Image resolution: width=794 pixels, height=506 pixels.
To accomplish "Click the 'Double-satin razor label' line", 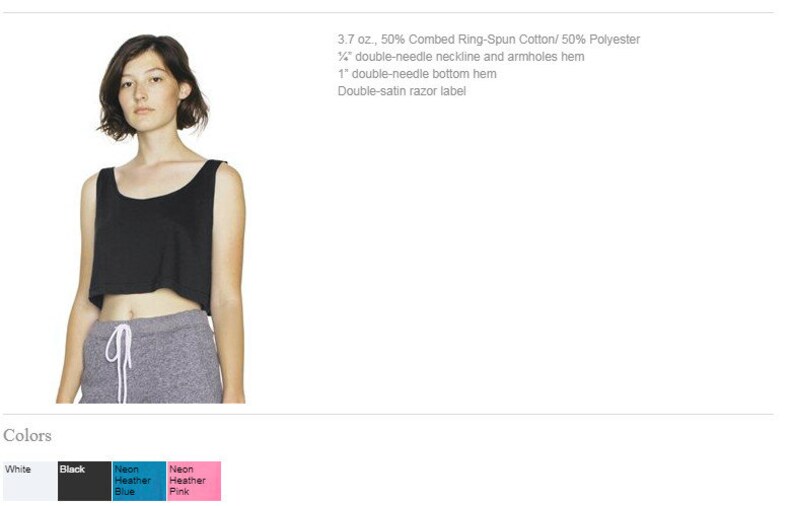I will [x=402, y=91].
